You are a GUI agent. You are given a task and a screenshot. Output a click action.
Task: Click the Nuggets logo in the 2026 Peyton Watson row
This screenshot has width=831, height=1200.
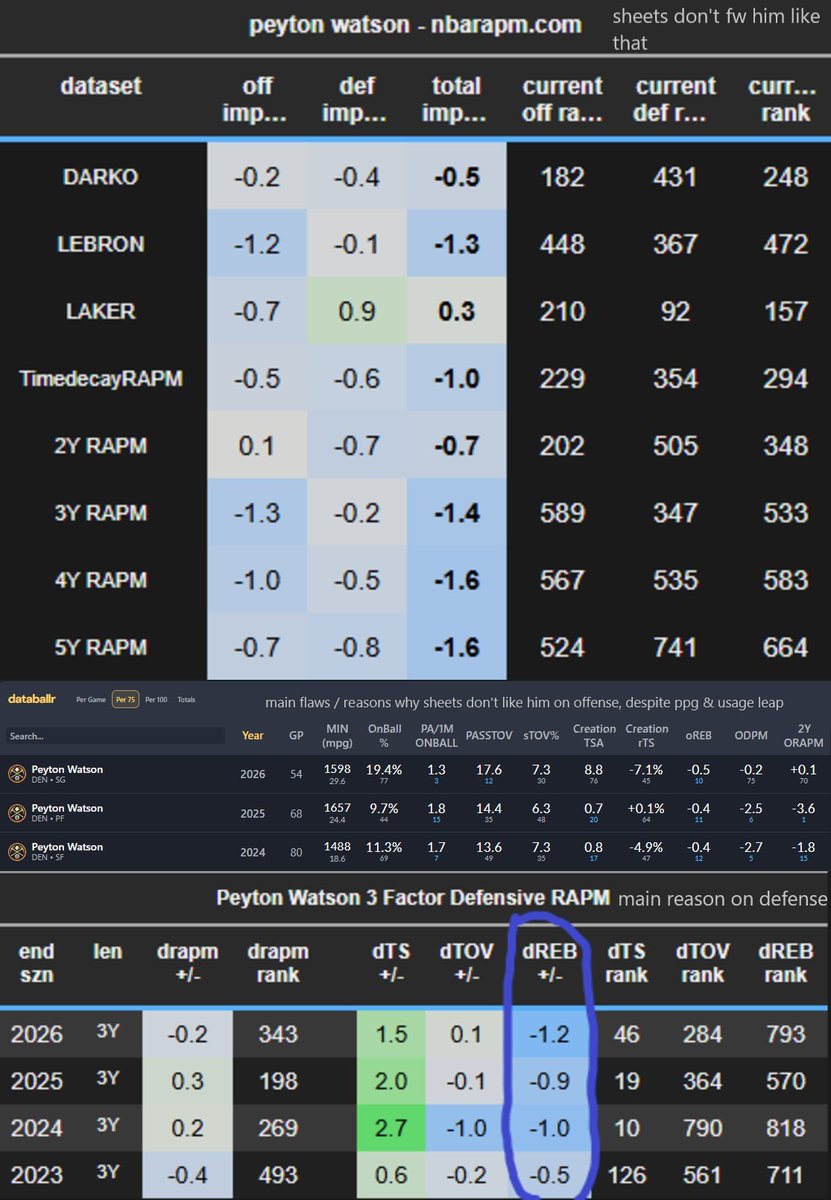pos(17,774)
